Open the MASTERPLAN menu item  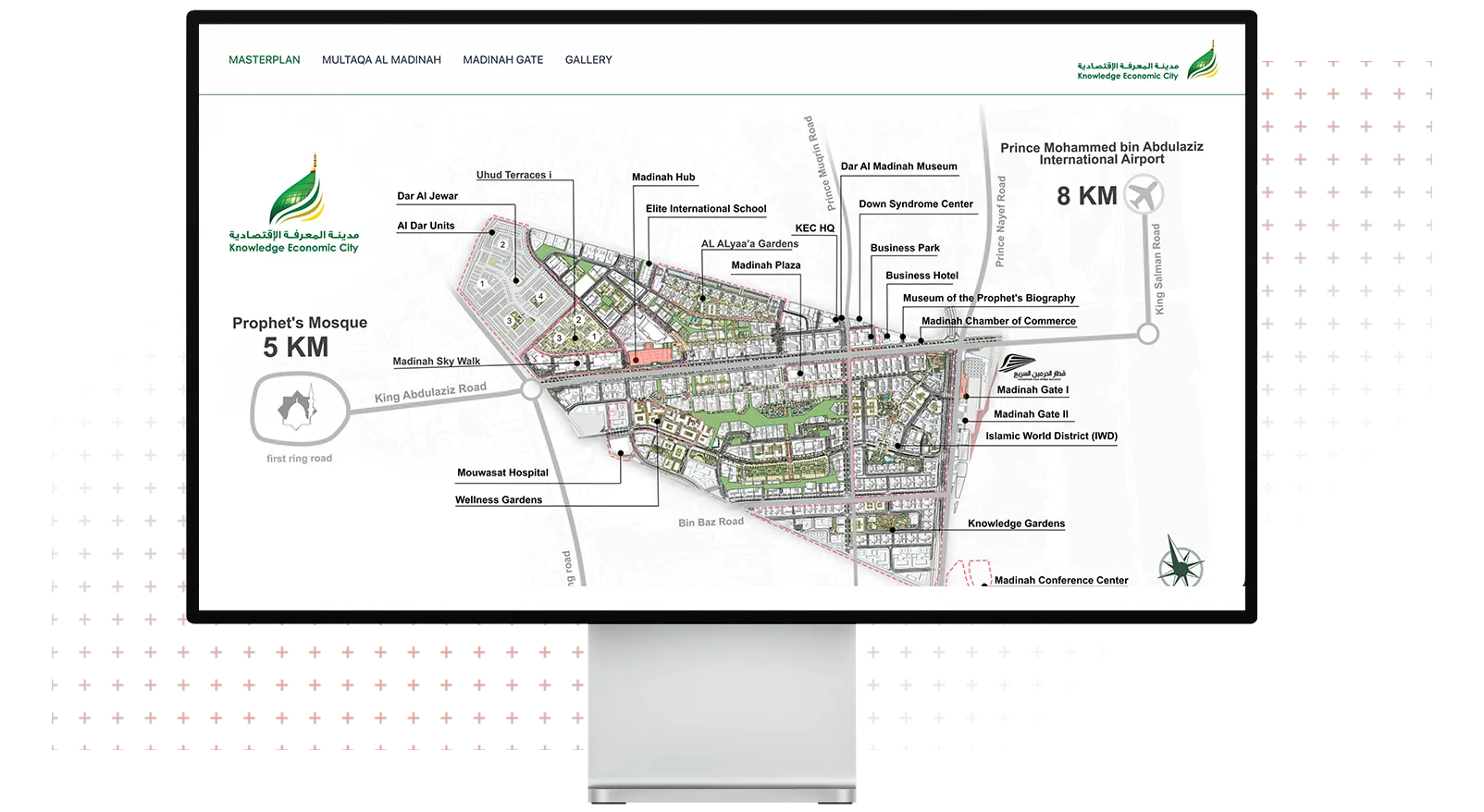pyautogui.click(x=265, y=60)
